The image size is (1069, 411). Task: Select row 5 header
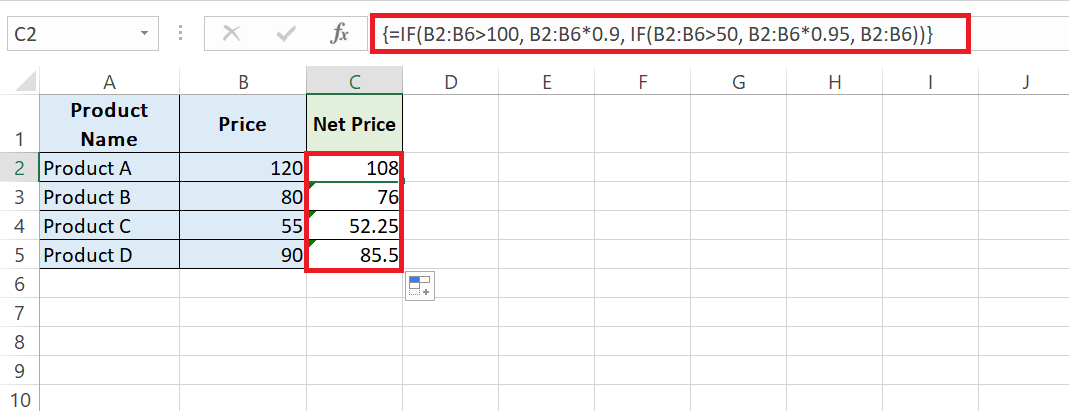19,254
